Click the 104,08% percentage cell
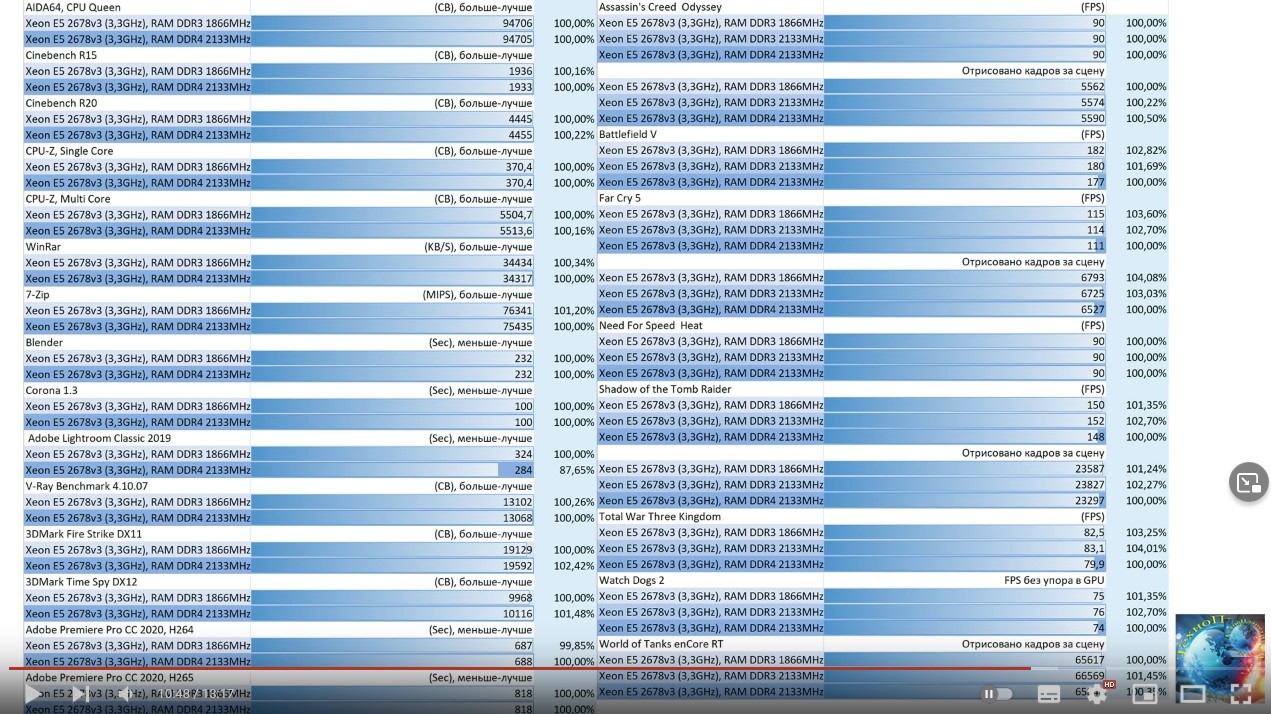Screen dimensions: 1271x714 tap(1146, 278)
